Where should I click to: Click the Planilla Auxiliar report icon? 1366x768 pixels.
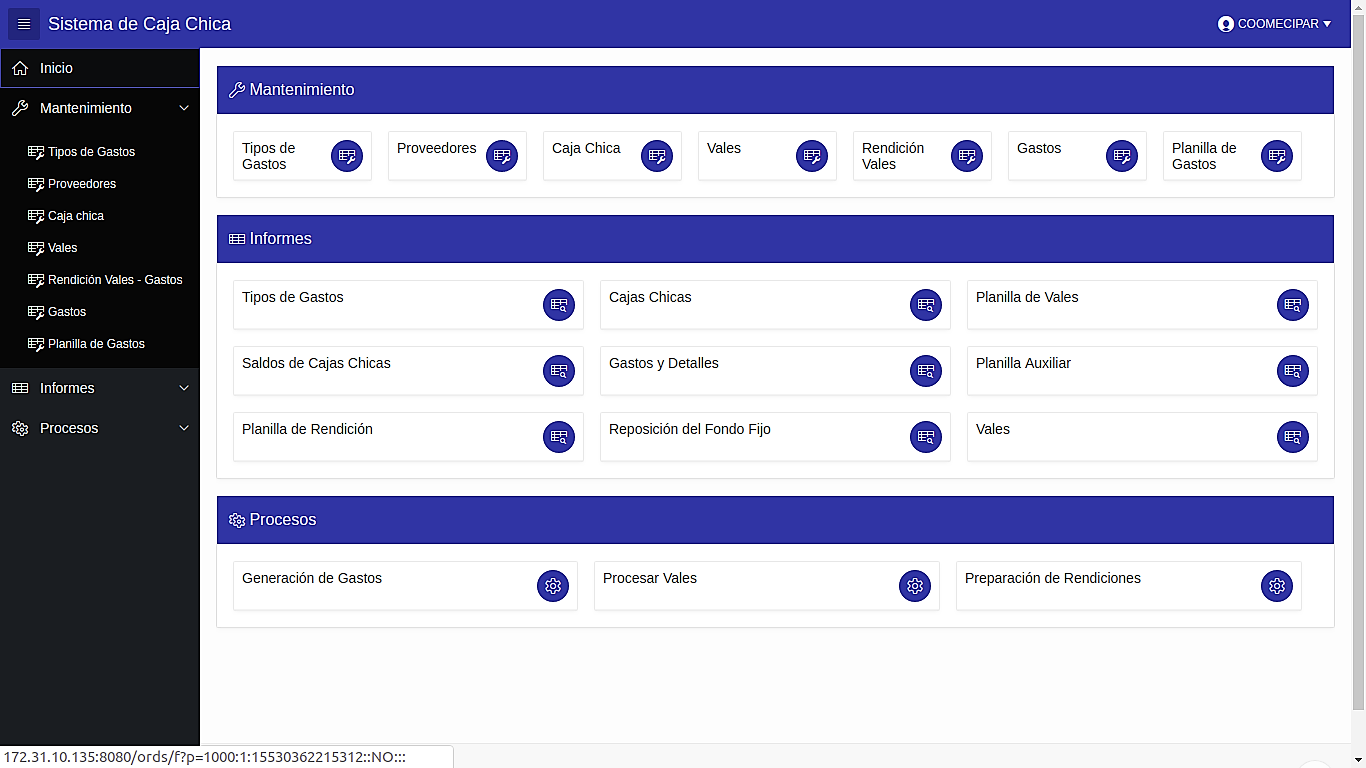(x=1293, y=371)
